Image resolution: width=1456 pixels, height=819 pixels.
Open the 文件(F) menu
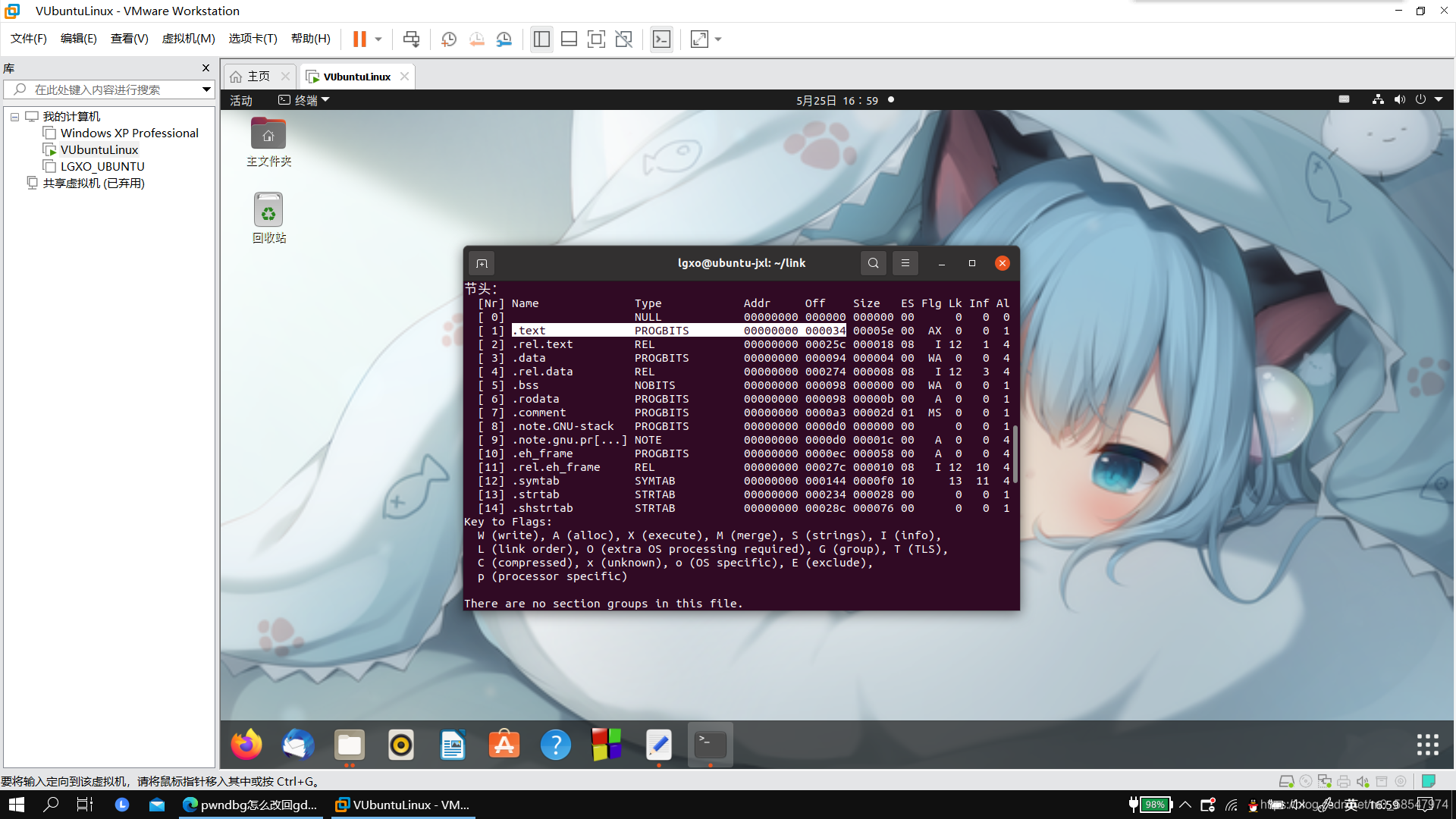[29, 39]
